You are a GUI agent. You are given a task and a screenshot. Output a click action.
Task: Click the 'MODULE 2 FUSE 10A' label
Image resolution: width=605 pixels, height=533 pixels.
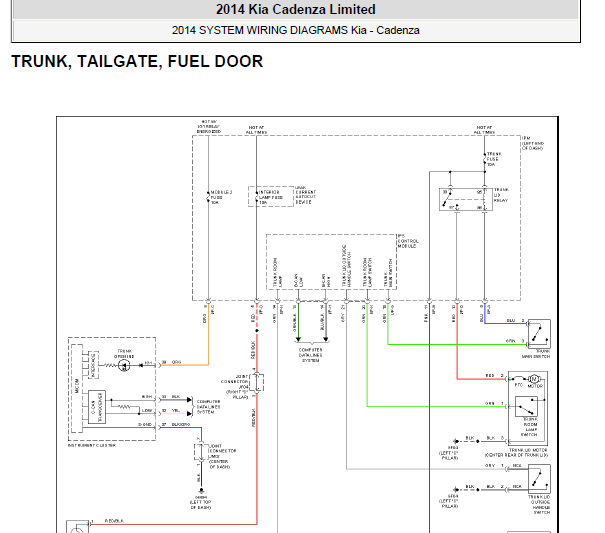tap(221, 197)
